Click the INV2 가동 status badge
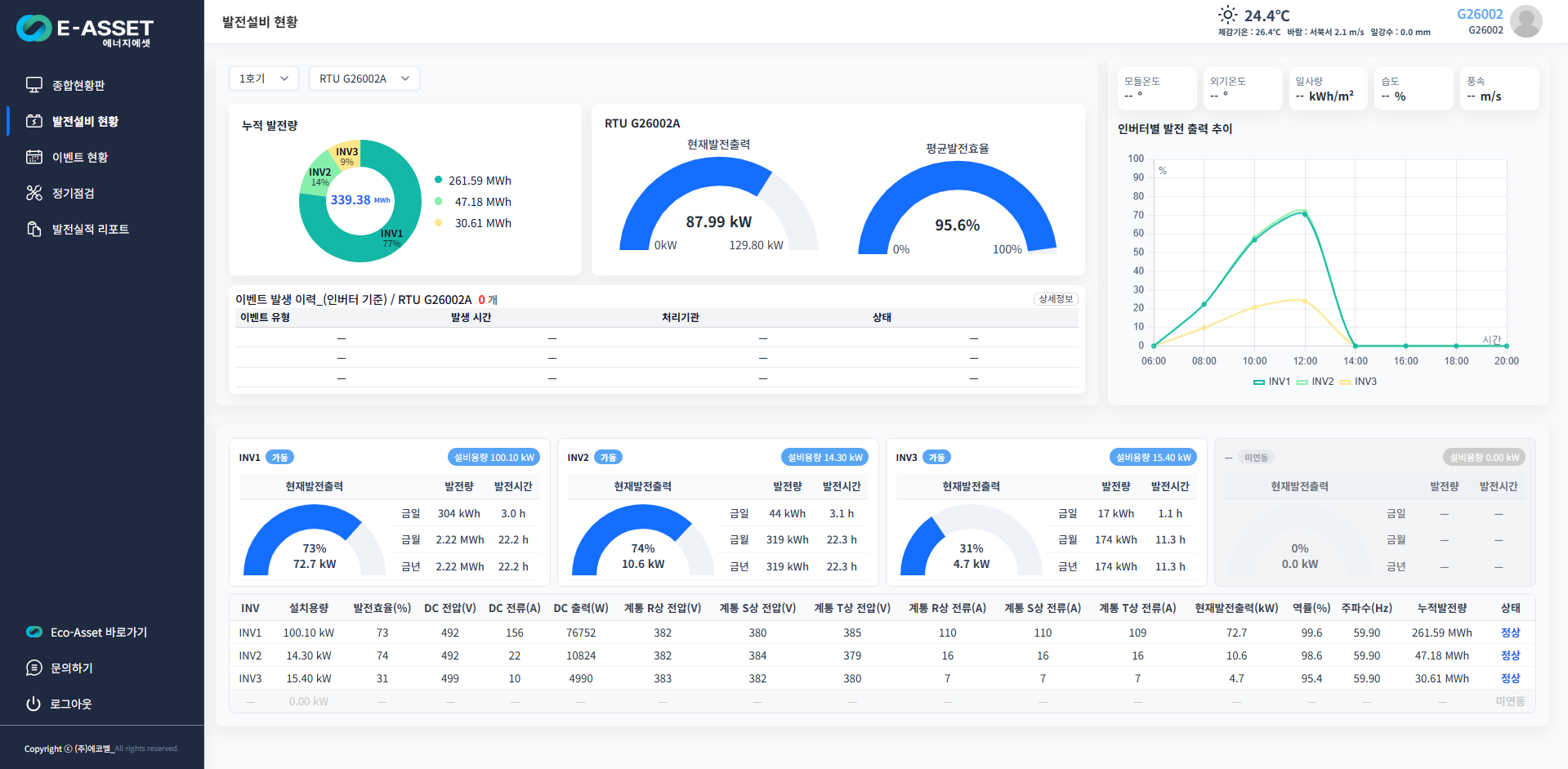The height and width of the screenshot is (769, 1568). [609, 458]
